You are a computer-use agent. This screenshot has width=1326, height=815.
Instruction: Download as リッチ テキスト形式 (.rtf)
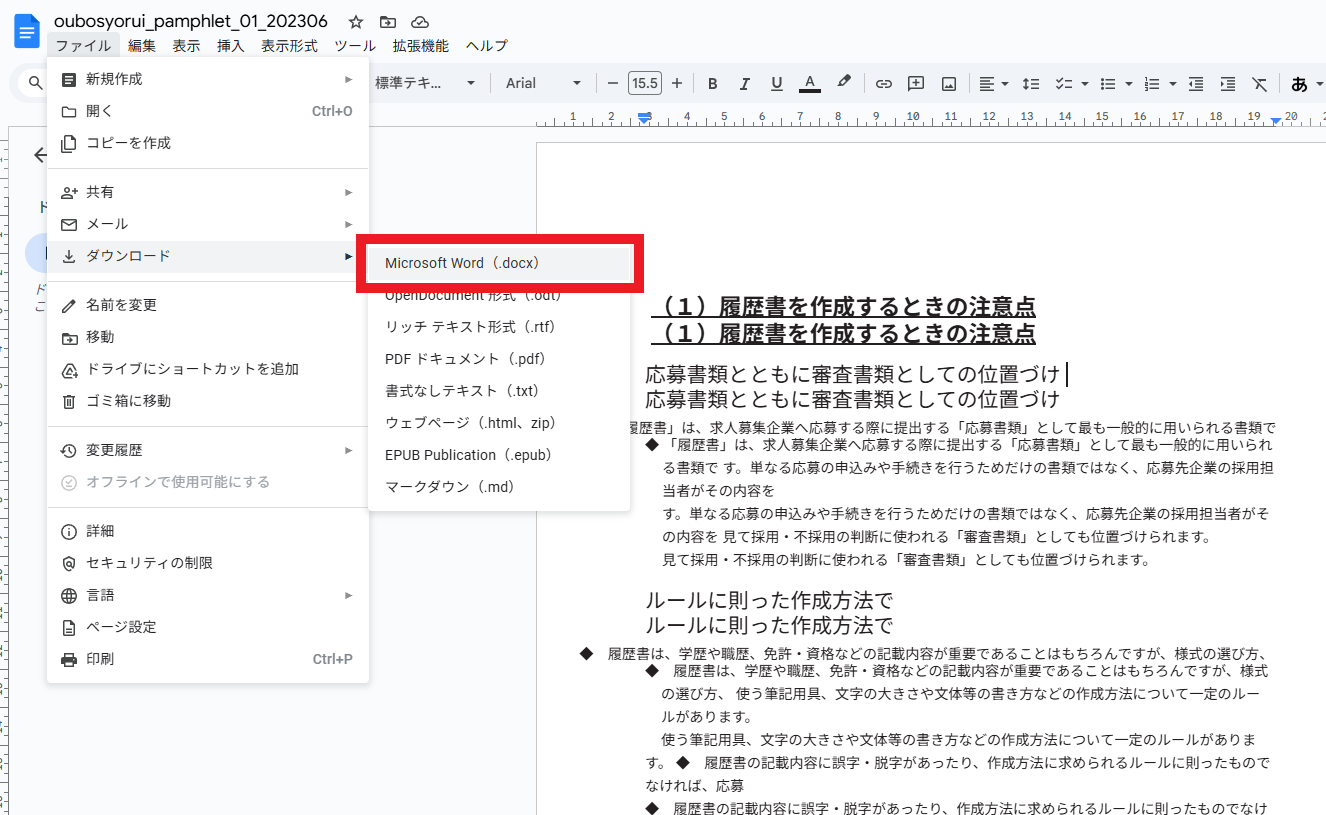coord(499,327)
